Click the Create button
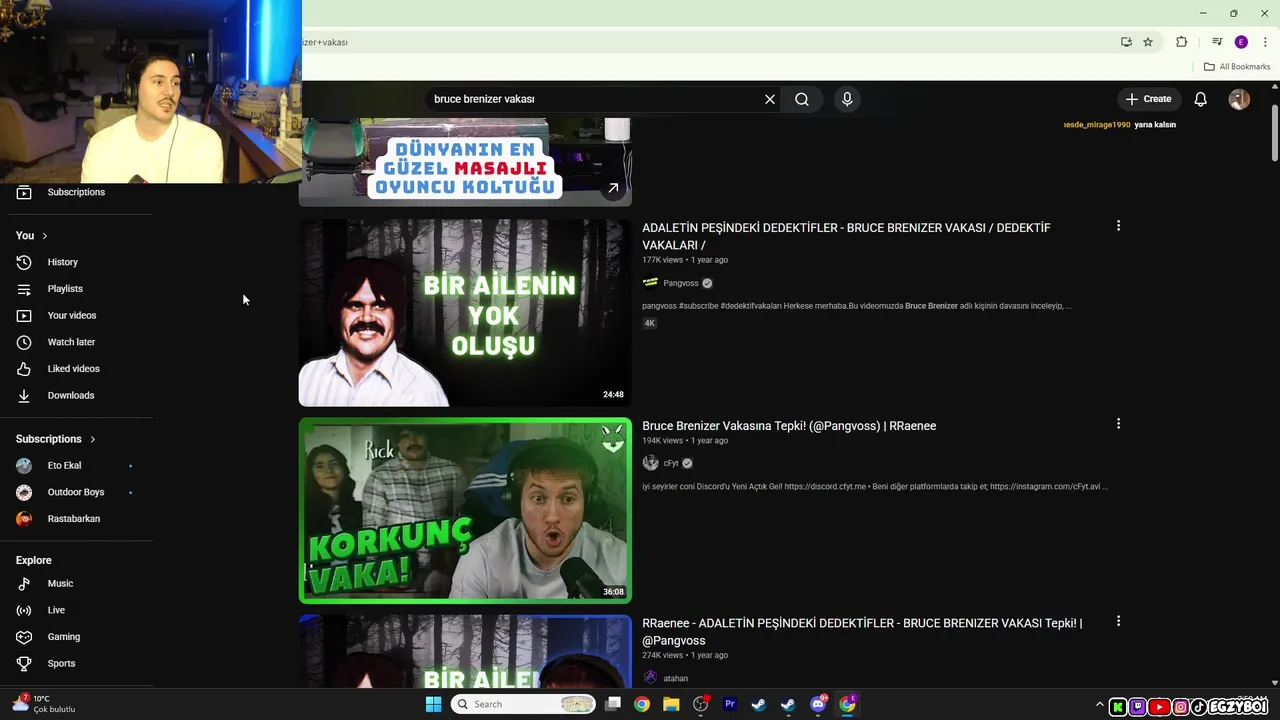The image size is (1280, 720). click(x=1148, y=99)
